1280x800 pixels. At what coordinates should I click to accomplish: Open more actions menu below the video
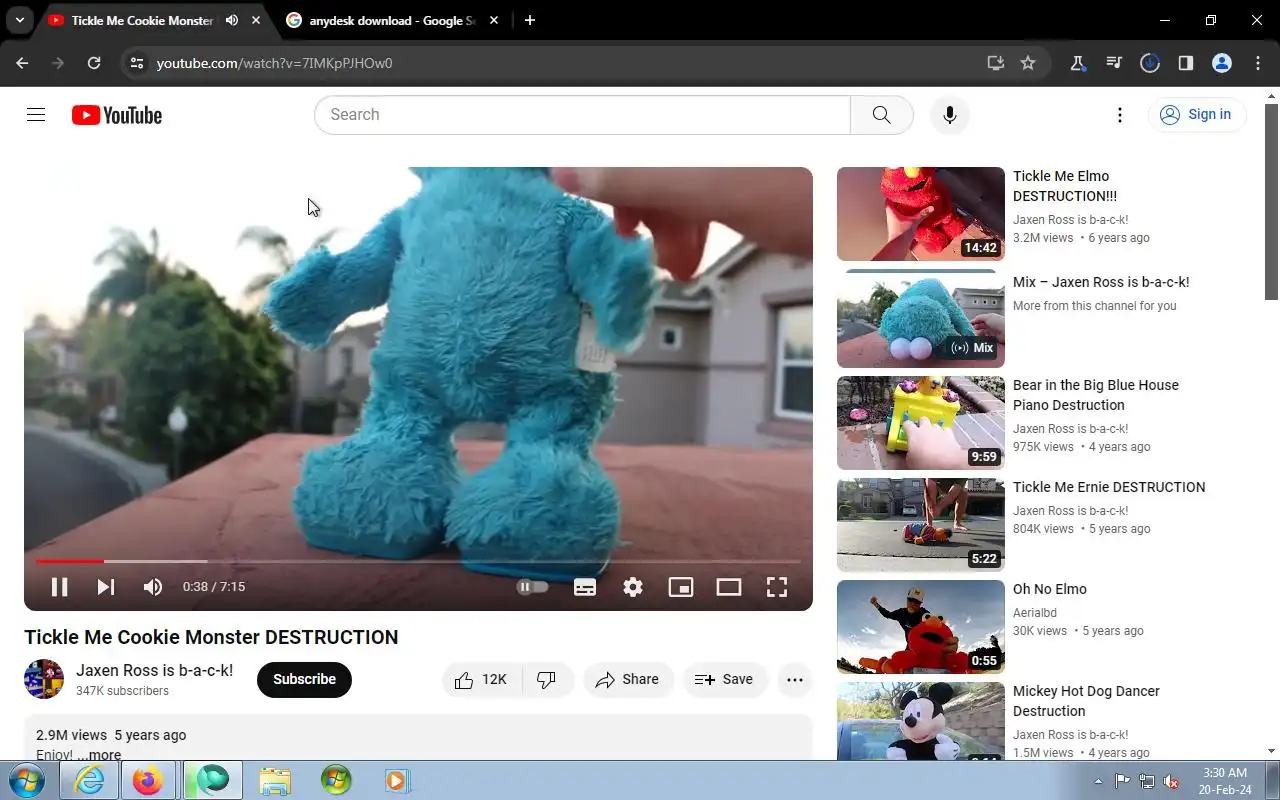795,680
